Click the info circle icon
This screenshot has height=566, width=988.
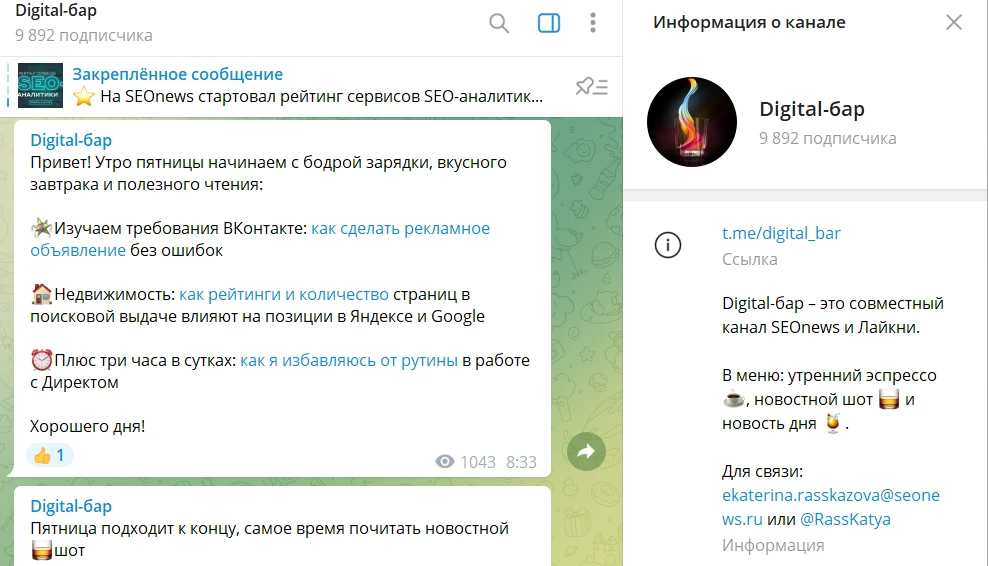[x=668, y=245]
